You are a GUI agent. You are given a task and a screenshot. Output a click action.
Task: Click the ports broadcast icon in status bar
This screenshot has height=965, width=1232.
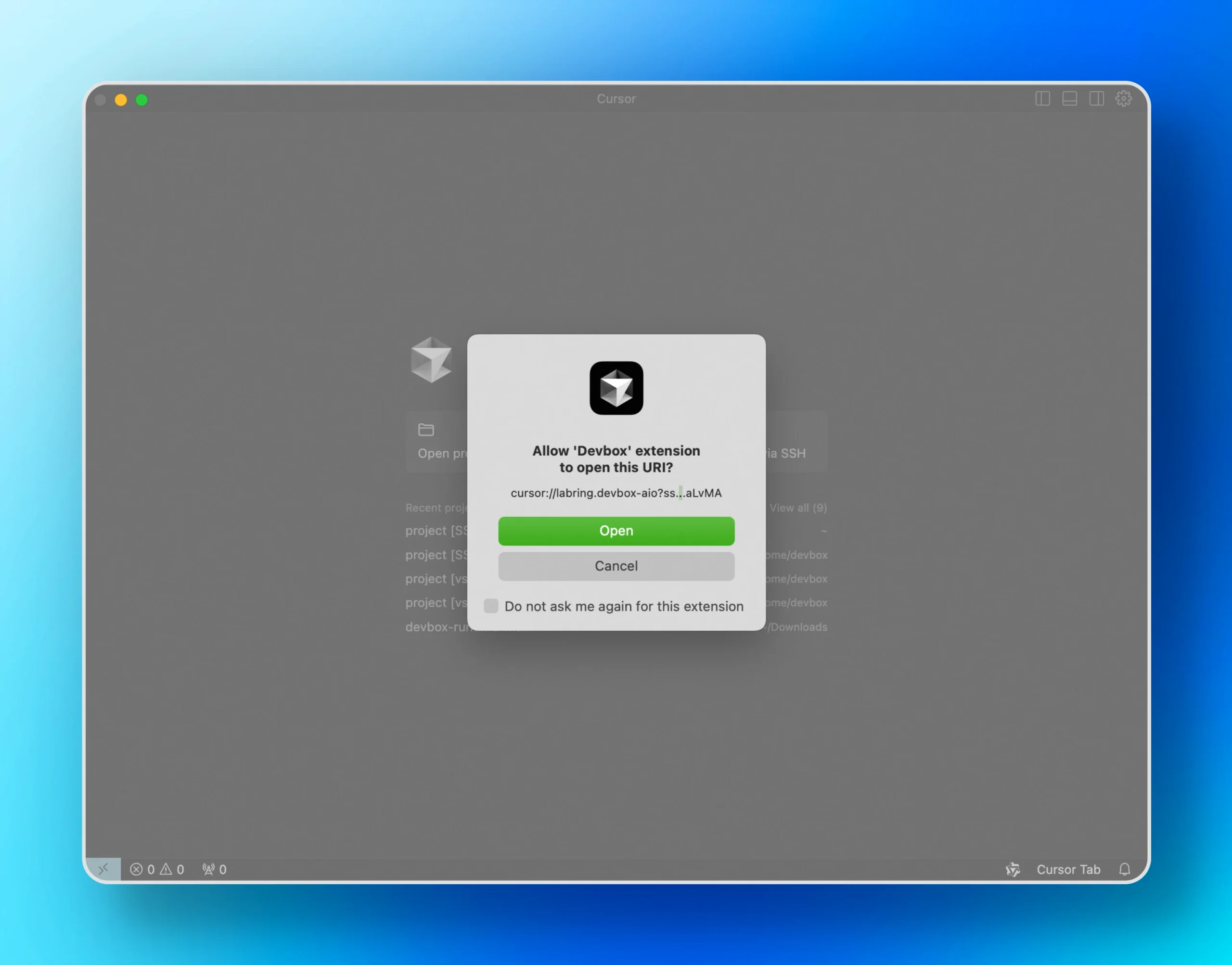click(x=215, y=870)
